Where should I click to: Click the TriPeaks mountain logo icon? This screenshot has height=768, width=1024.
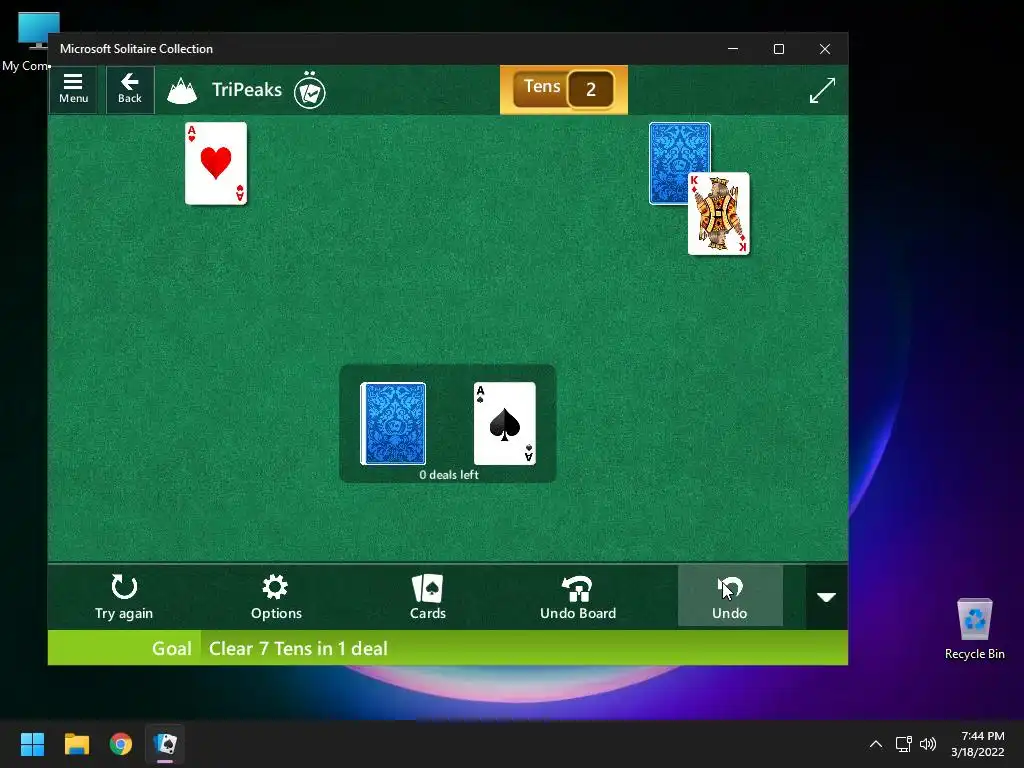point(182,91)
